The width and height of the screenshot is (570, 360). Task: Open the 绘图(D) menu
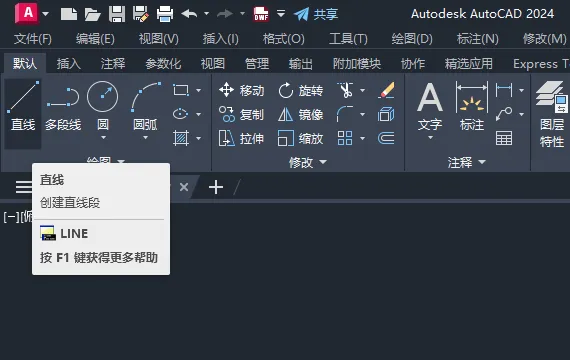pyautogui.click(x=412, y=39)
